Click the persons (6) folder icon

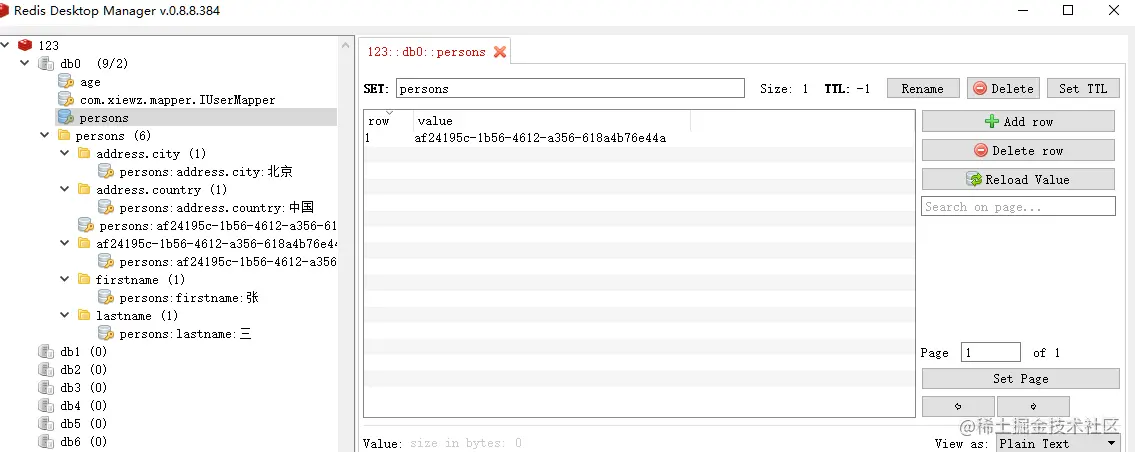(x=64, y=135)
